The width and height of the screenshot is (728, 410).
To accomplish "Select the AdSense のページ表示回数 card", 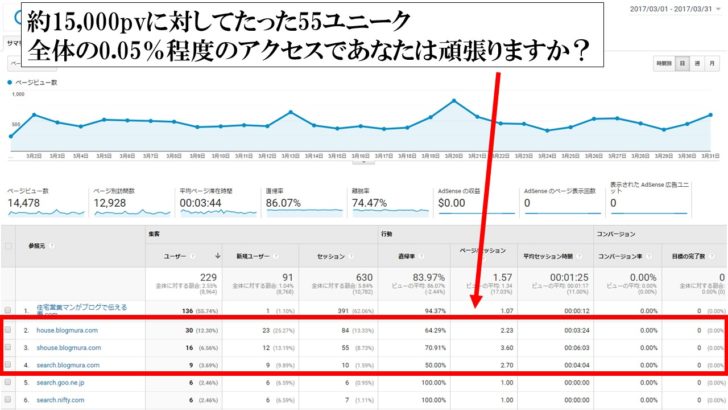I will point(563,202).
